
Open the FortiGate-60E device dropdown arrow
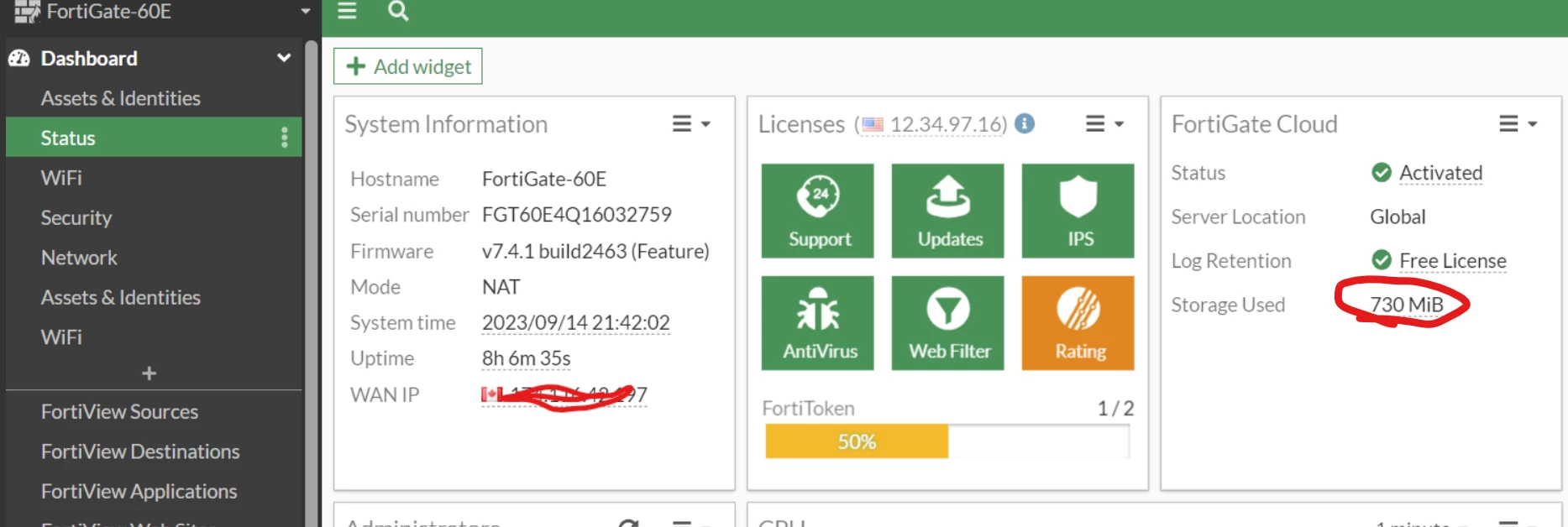click(x=306, y=12)
